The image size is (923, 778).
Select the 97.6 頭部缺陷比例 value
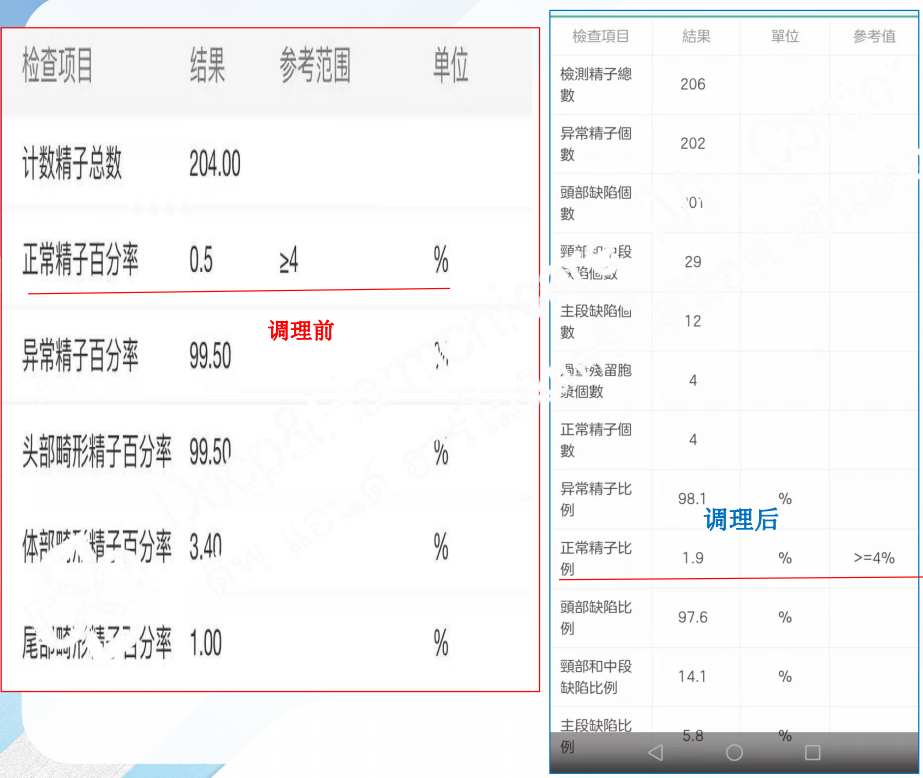pyautogui.click(x=689, y=617)
